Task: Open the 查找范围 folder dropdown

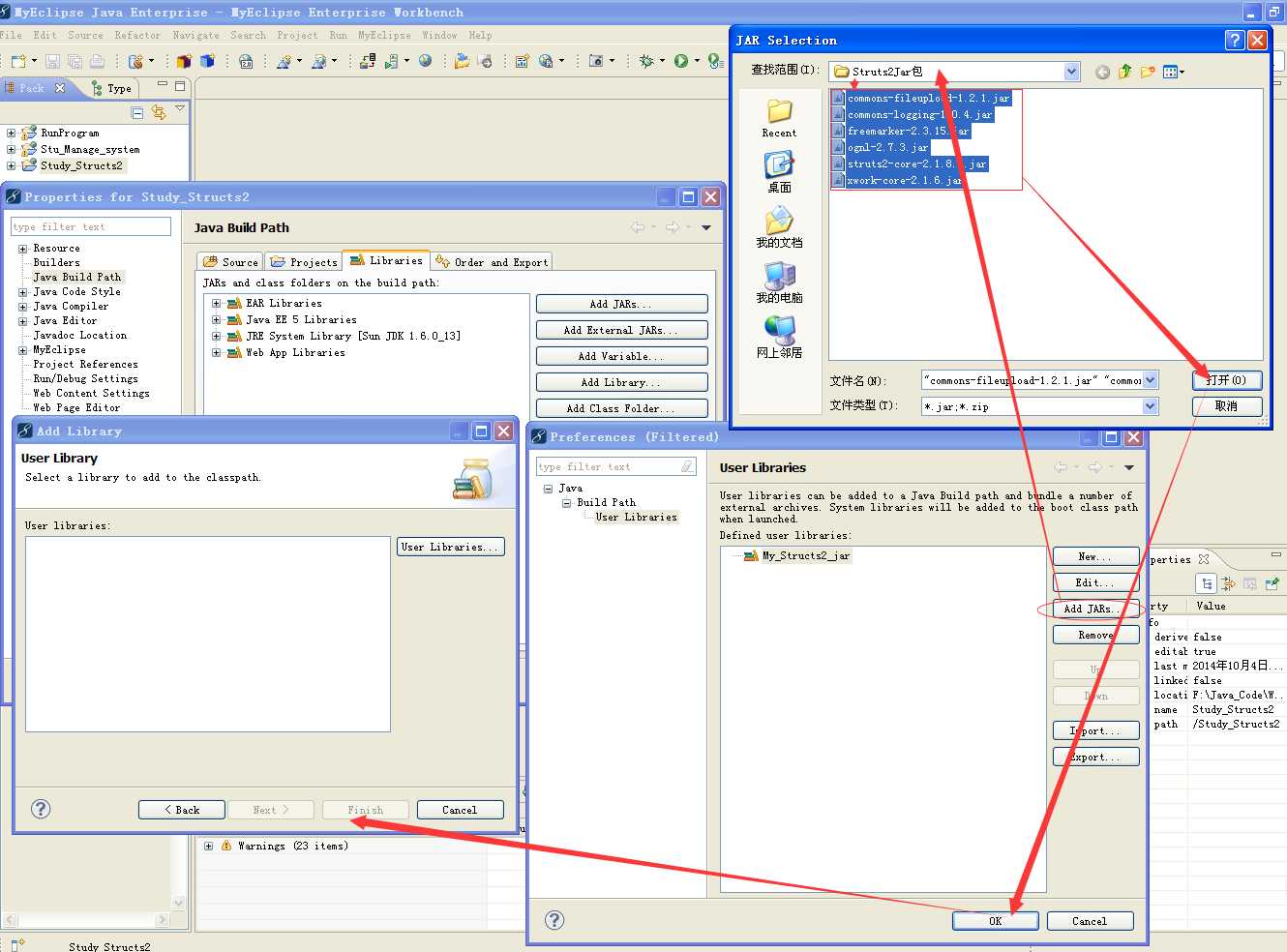Action: click(x=1071, y=72)
